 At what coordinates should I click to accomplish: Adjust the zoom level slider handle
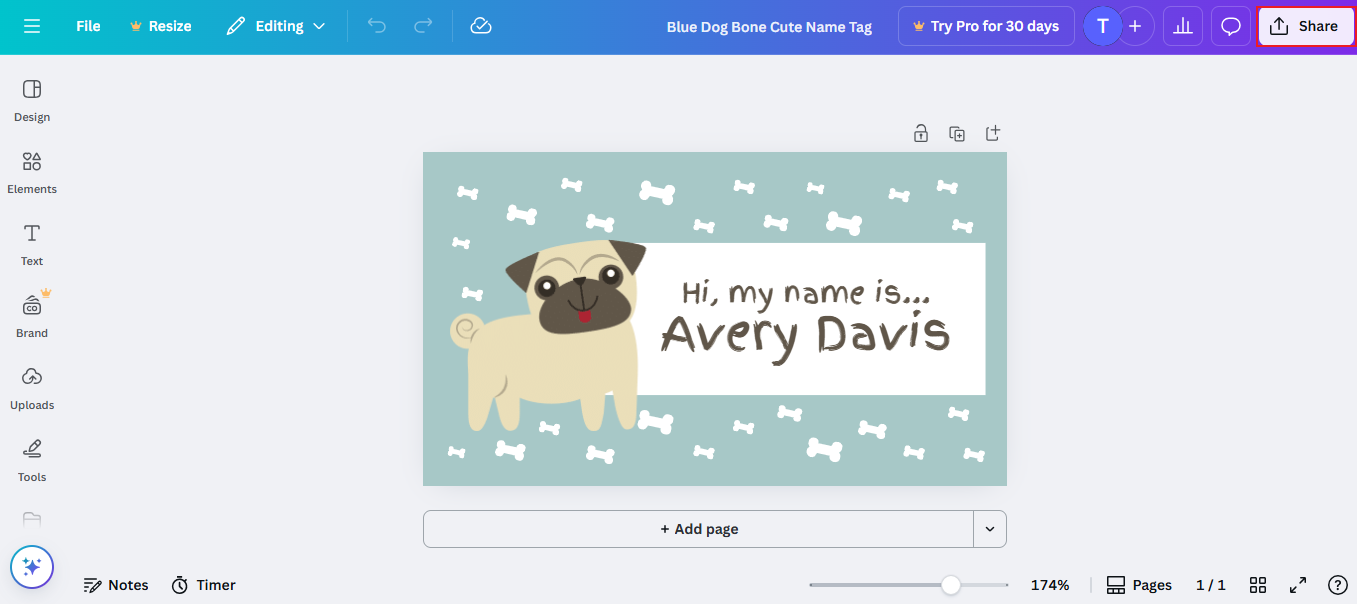point(951,585)
